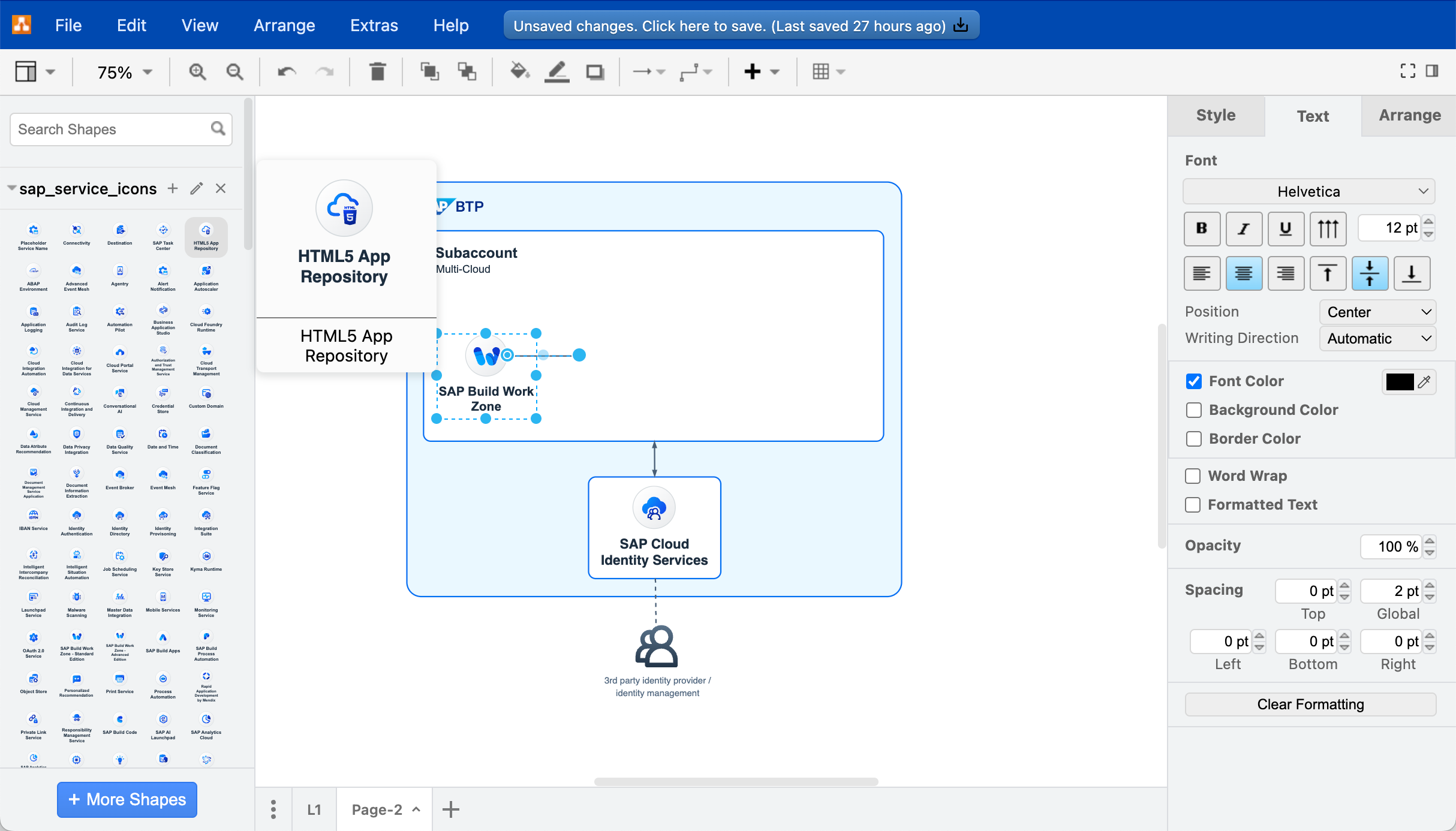The image size is (1456, 831).
Task: Close the sap_service_icons library
Action: [x=221, y=188]
